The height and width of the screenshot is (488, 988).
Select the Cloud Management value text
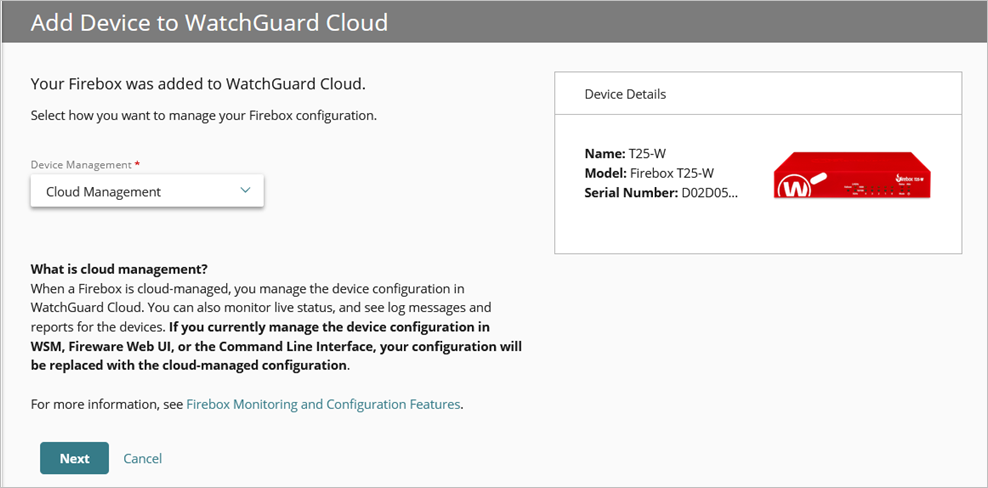click(x=103, y=191)
